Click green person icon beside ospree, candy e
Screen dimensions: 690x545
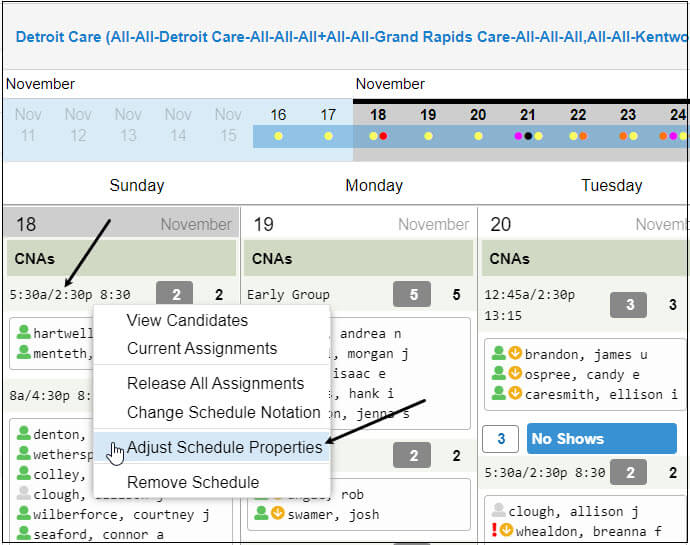(x=498, y=373)
